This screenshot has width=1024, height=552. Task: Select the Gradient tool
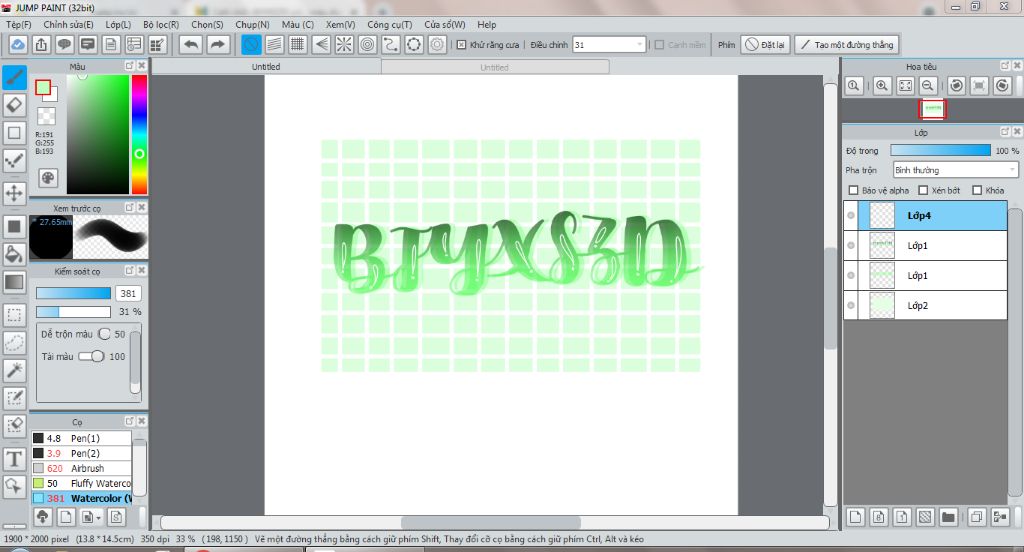(14, 282)
